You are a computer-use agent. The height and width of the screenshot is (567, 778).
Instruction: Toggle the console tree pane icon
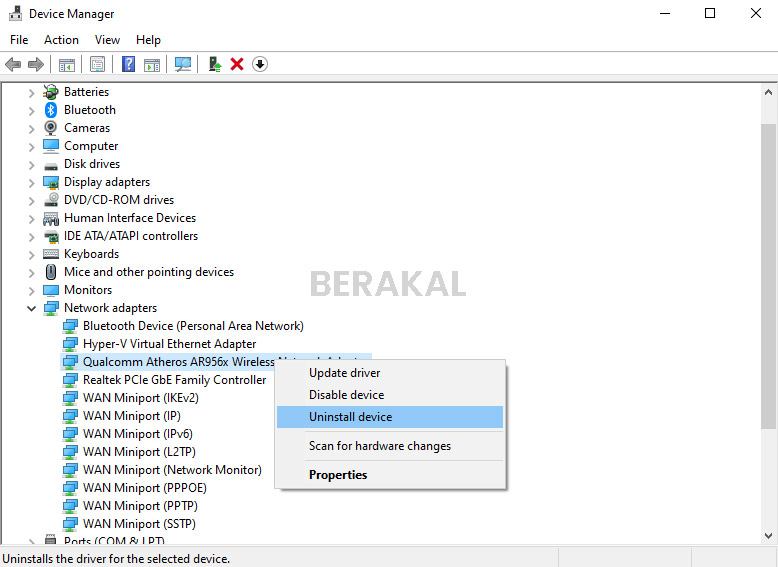(x=66, y=64)
